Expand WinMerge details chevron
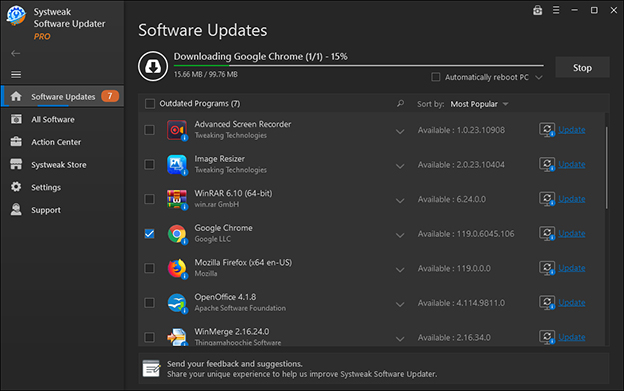The height and width of the screenshot is (391, 624). click(400, 339)
